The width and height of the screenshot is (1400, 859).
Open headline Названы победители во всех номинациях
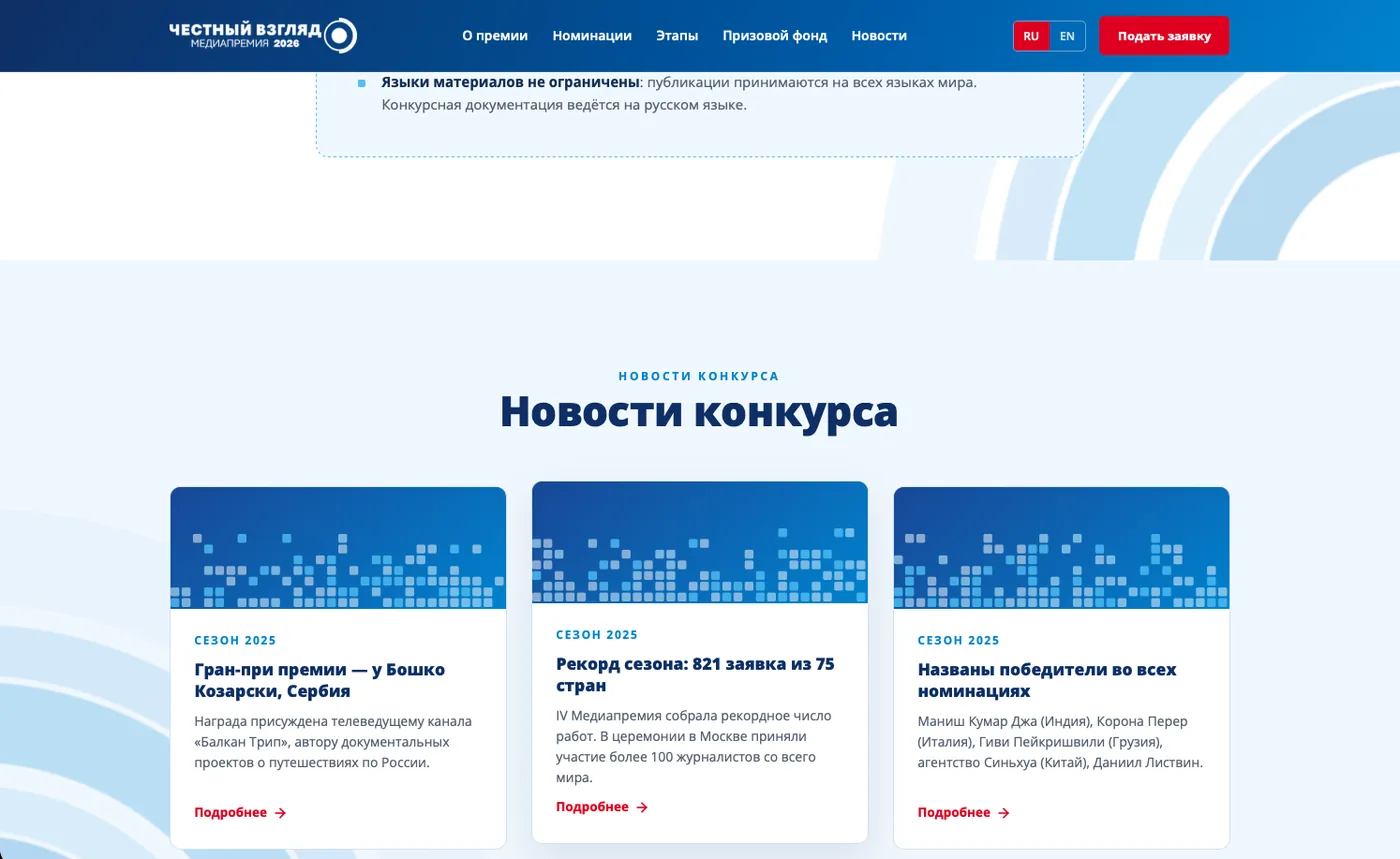click(1047, 680)
